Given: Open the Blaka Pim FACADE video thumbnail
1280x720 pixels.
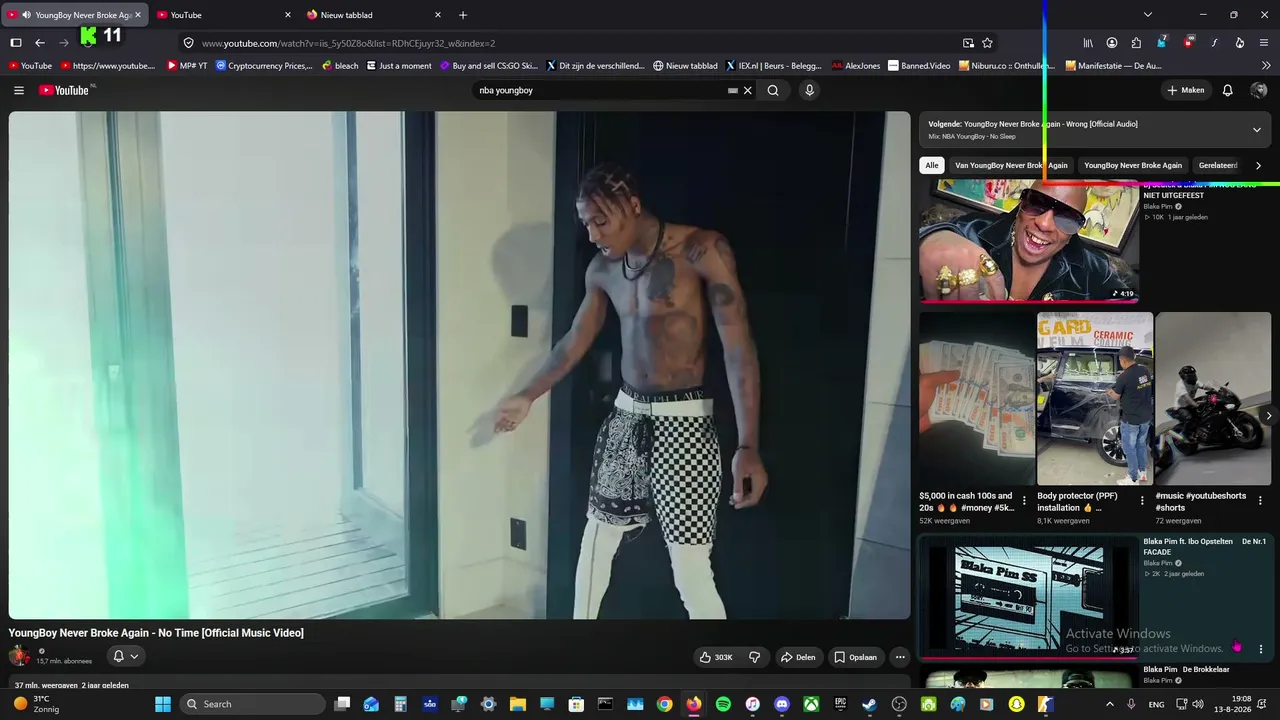Looking at the screenshot, I should (1029, 598).
